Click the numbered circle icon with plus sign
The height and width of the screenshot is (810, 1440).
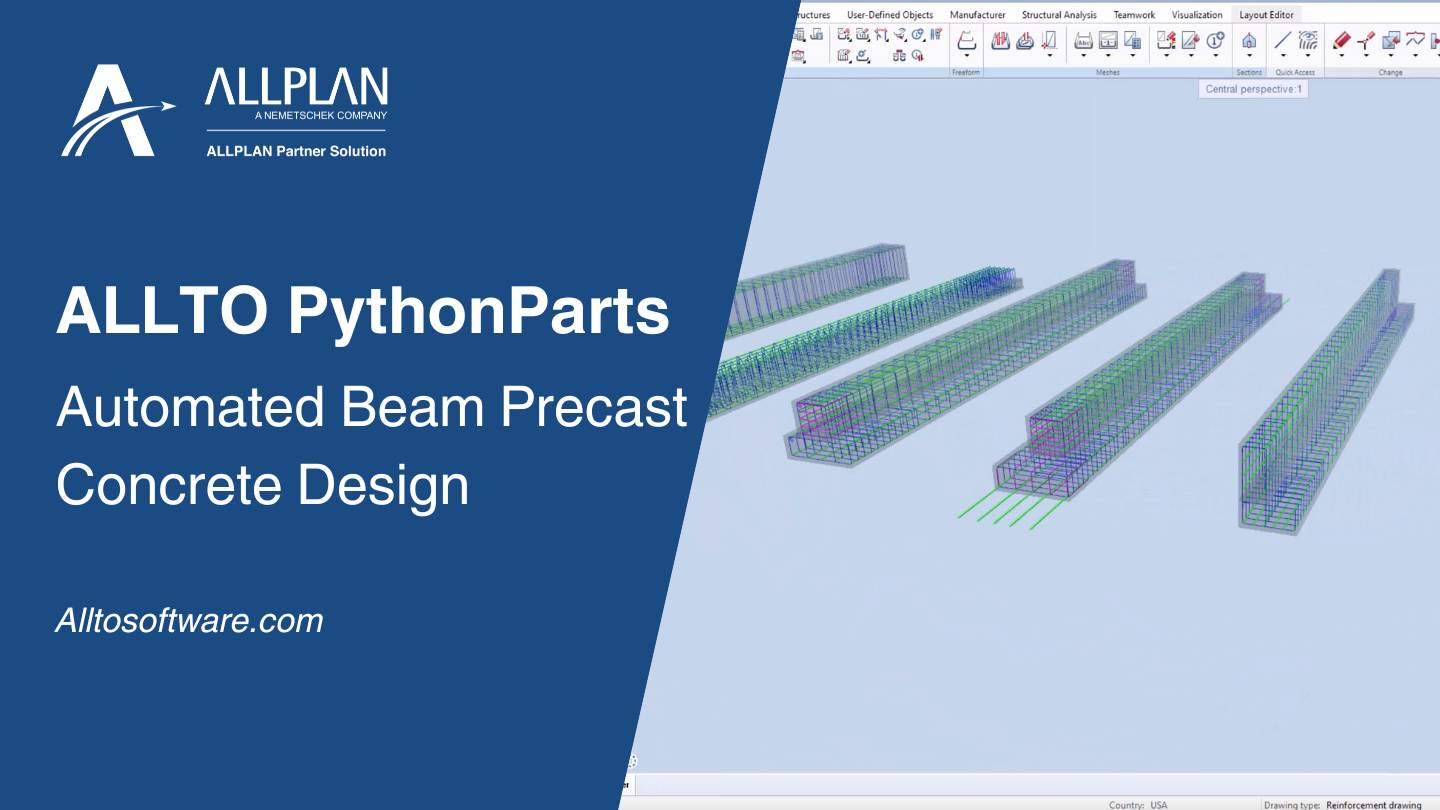point(1214,41)
